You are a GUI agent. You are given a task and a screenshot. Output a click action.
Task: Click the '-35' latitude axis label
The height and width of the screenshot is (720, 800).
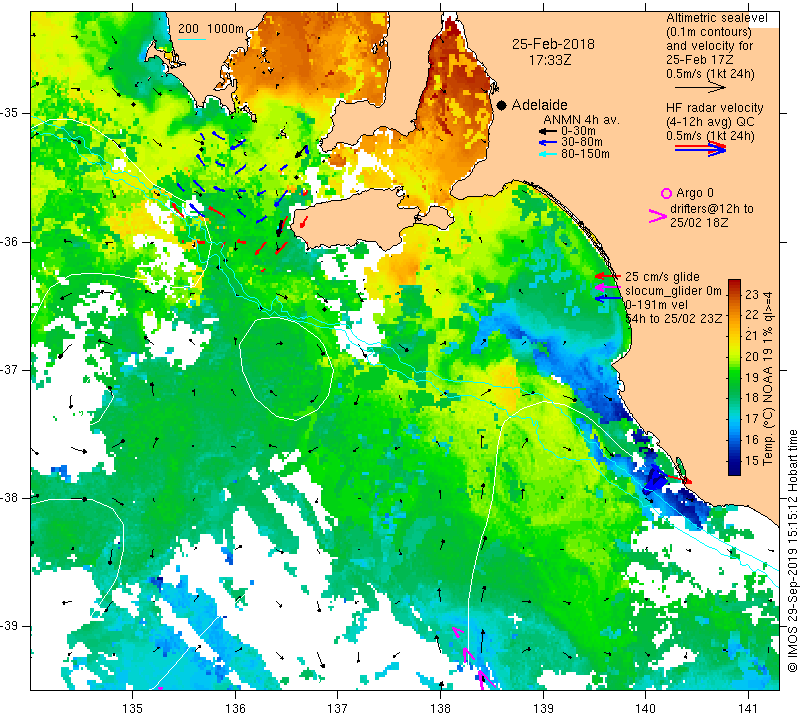10,113
